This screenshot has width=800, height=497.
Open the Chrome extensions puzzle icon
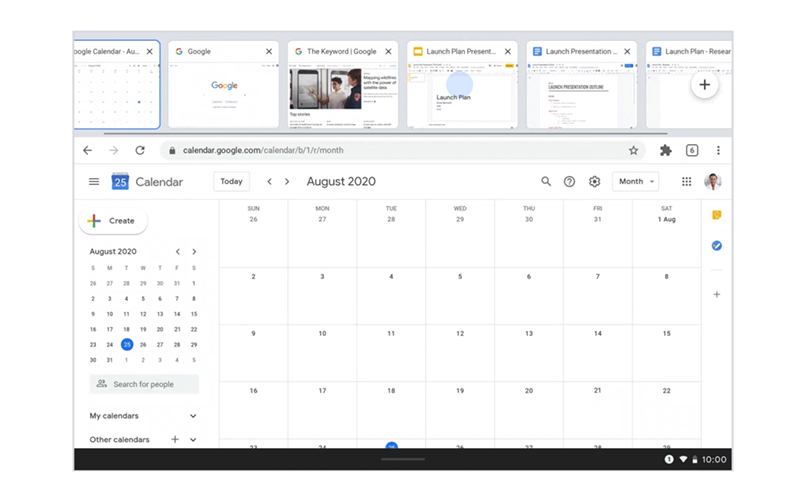[666, 151]
